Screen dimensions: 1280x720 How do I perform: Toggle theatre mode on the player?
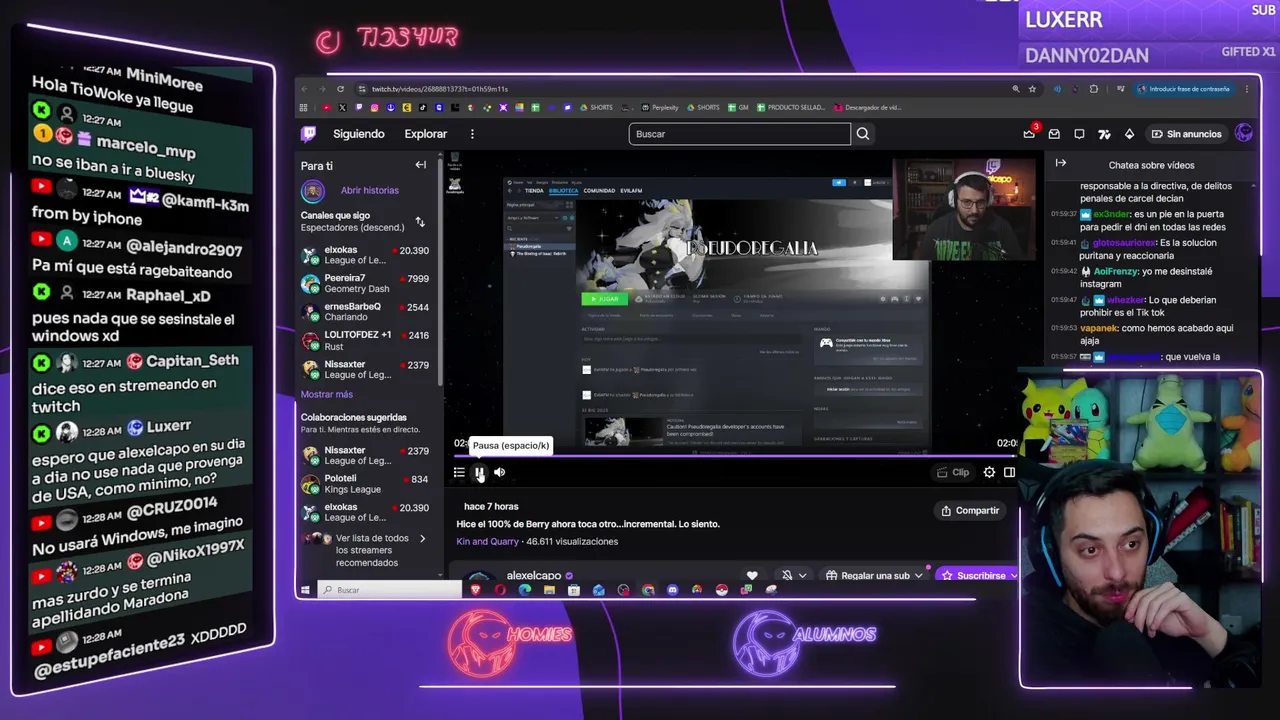coord(1010,473)
